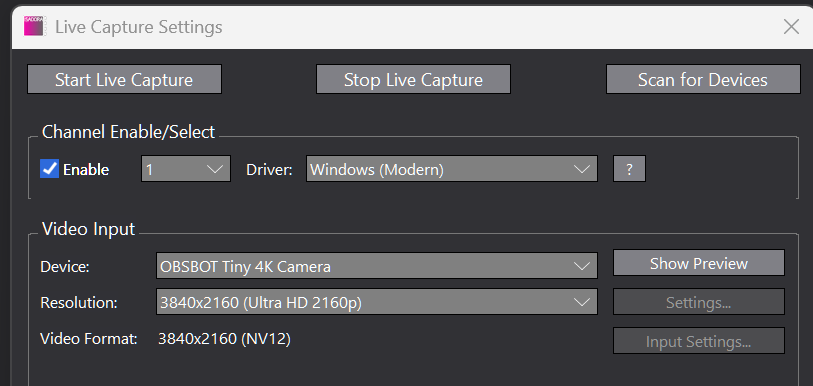Click Stop Live Capture
Image resolution: width=813 pixels, height=386 pixels.
coord(413,79)
